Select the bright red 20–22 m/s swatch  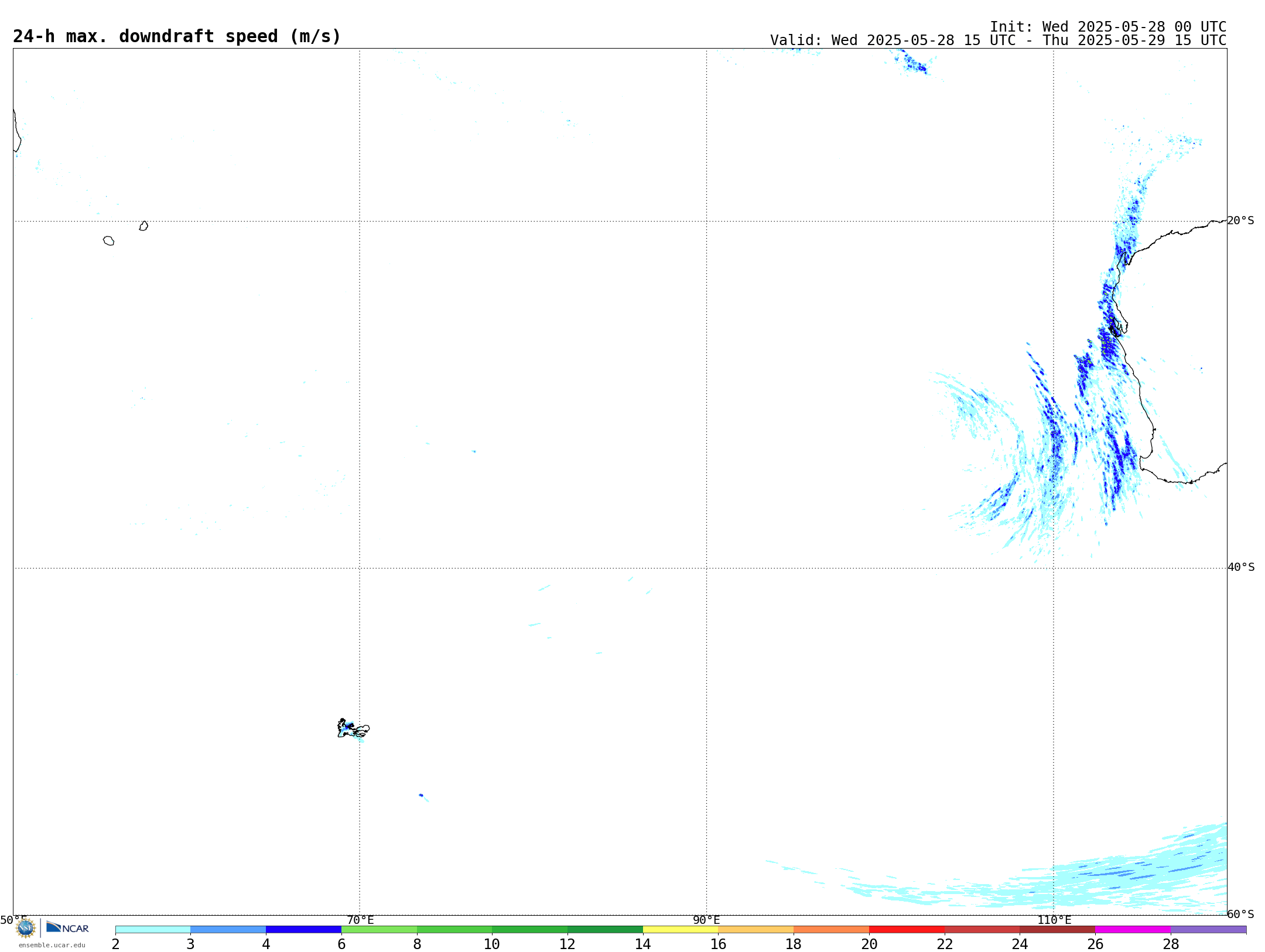point(907,929)
